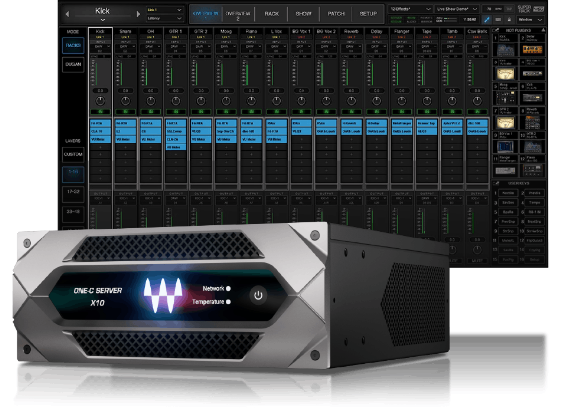Adjust the Snare channel gain knob
Image resolution: width=562 pixels, height=408 pixels.
click(x=125, y=101)
